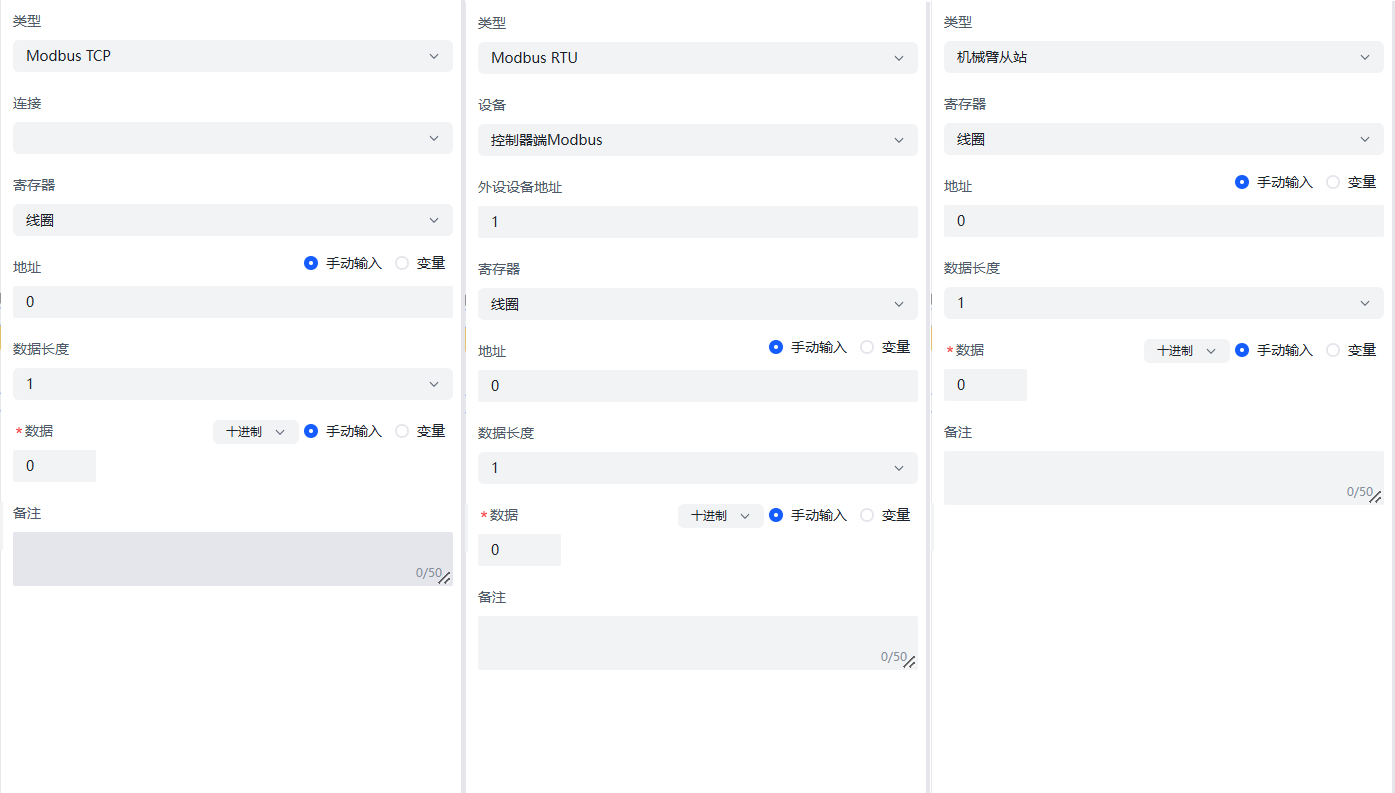Choose 手动输入 for 地址 in 机械臂从站 panel

tap(1242, 182)
